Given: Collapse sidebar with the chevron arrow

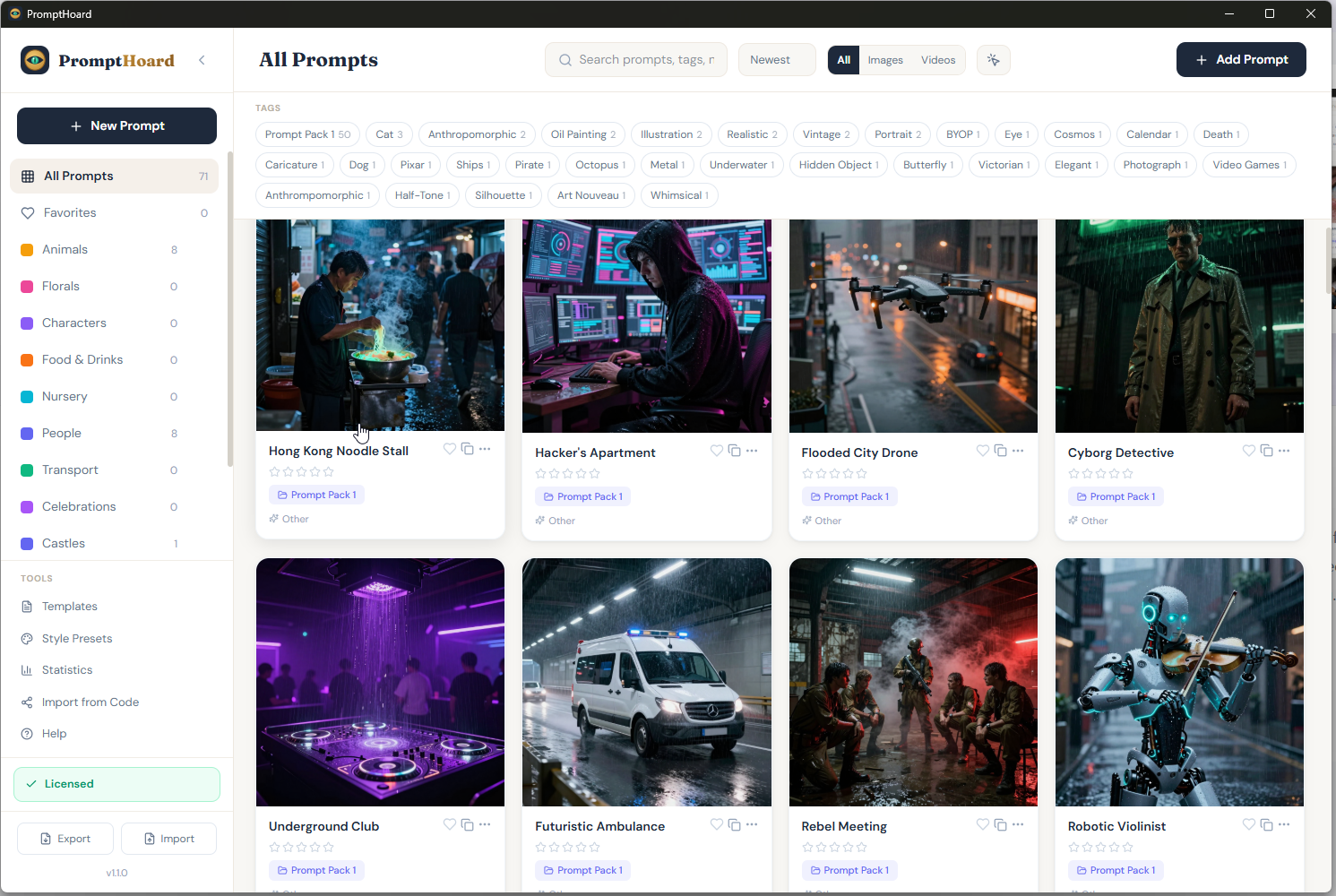Looking at the screenshot, I should [202, 60].
